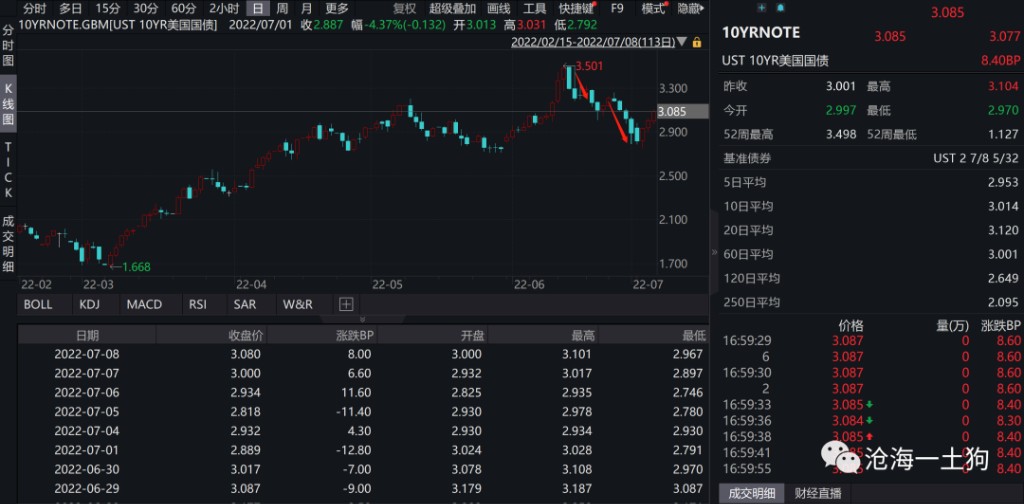
Task: Select the MACD indicator tab
Action: [144, 304]
